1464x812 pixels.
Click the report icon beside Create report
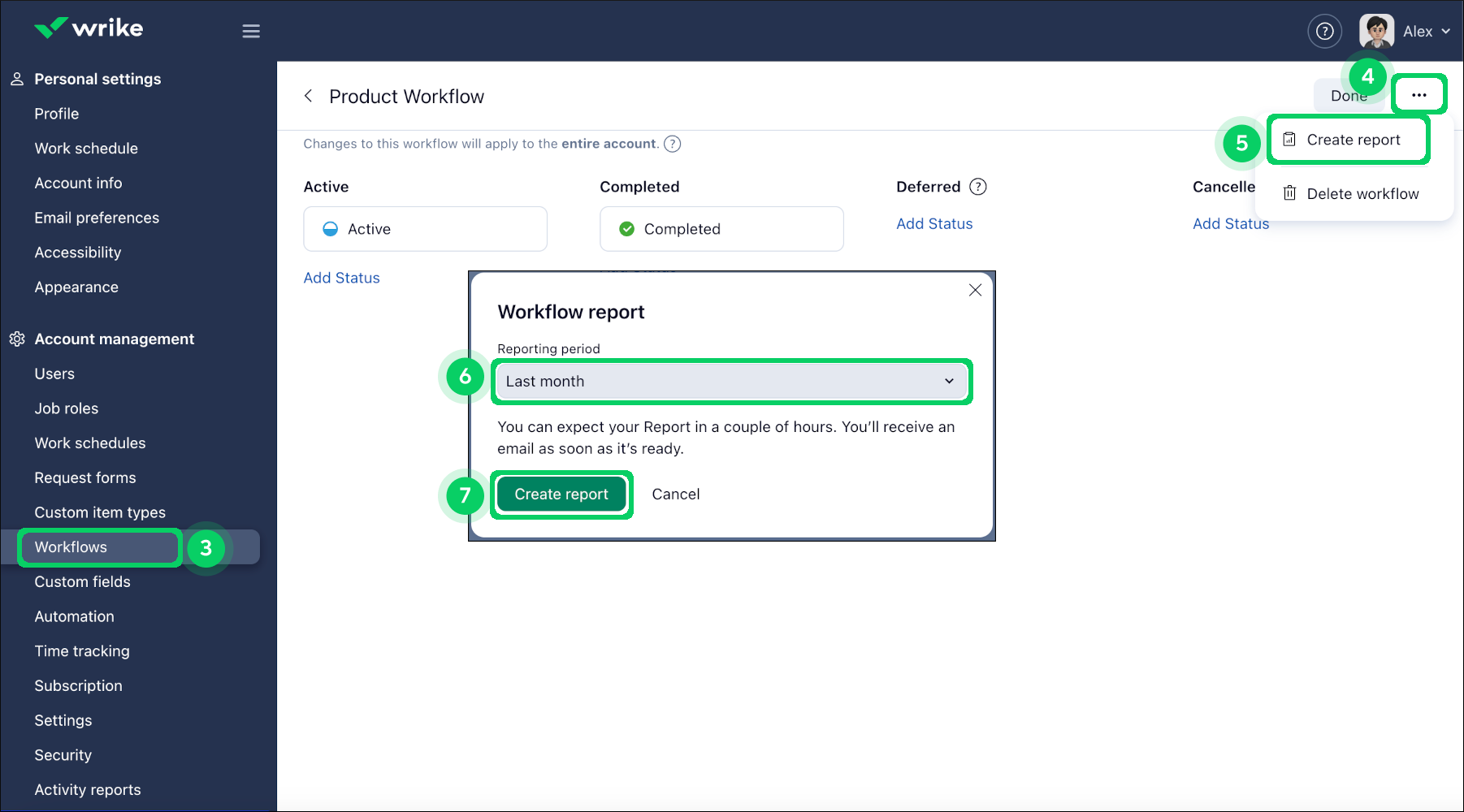point(1290,139)
